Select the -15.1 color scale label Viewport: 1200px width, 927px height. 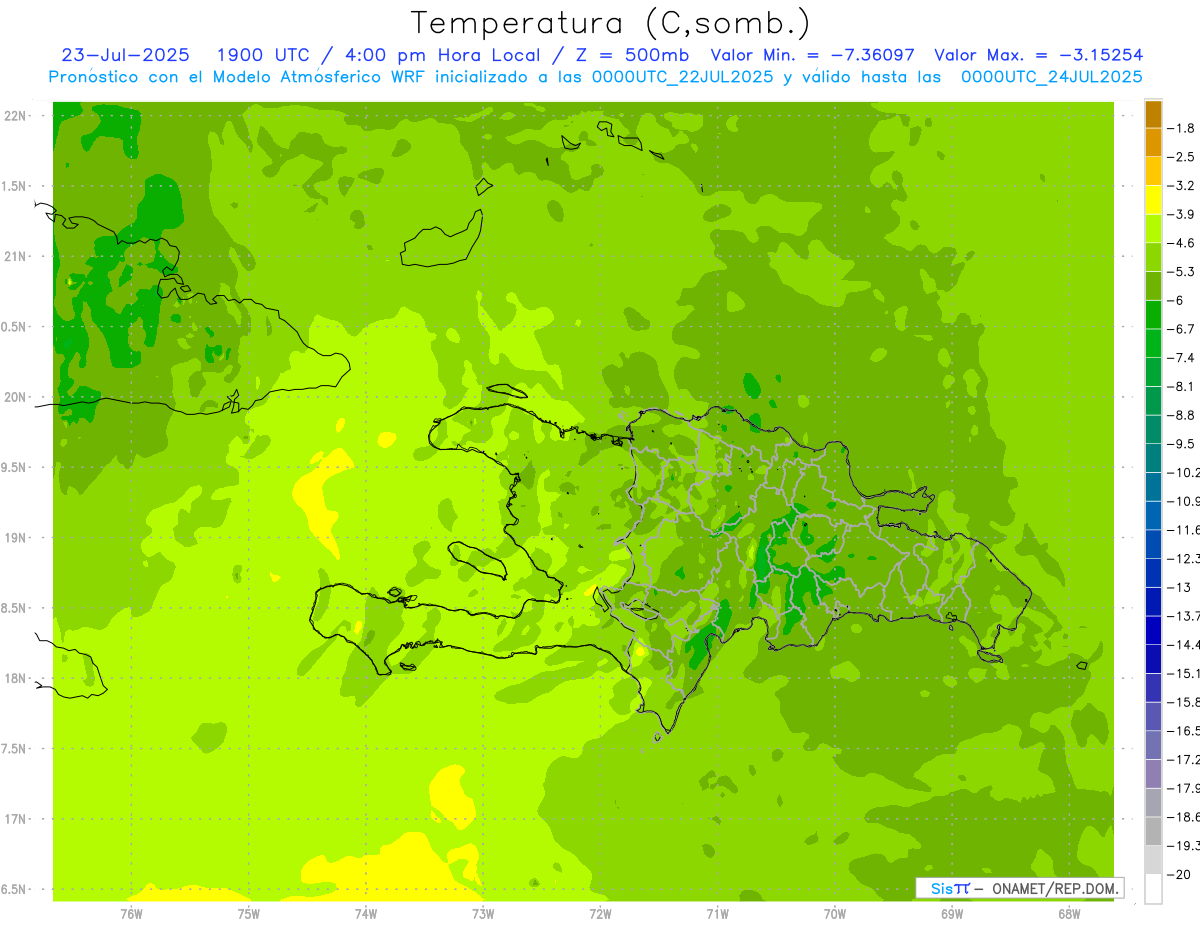click(x=1184, y=674)
